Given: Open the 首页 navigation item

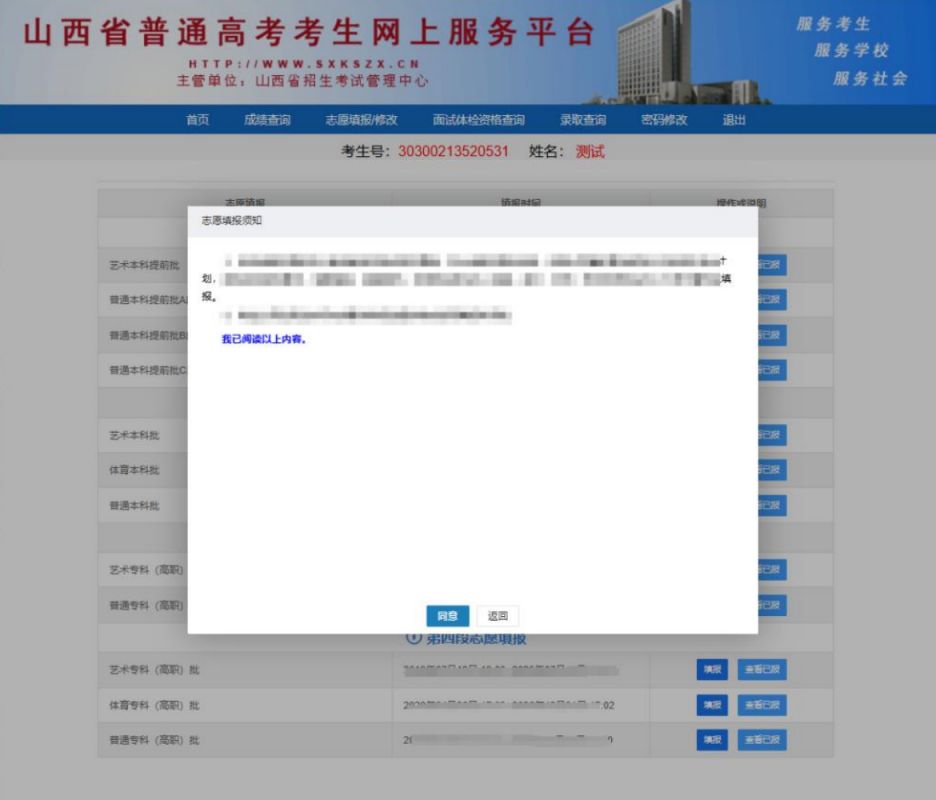Looking at the screenshot, I should click(x=198, y=120).
